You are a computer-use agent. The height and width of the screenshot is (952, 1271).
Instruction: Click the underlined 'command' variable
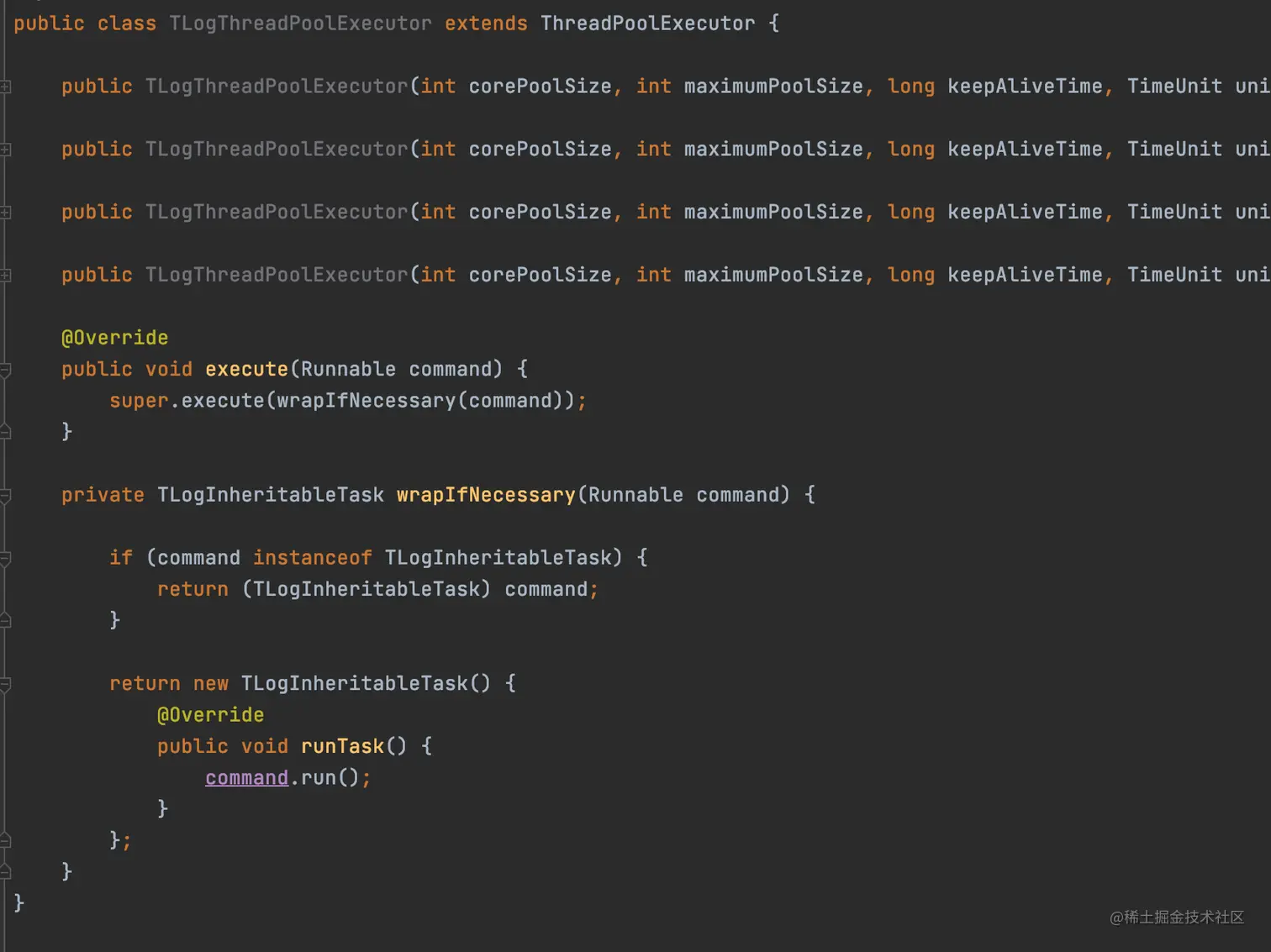246,778
